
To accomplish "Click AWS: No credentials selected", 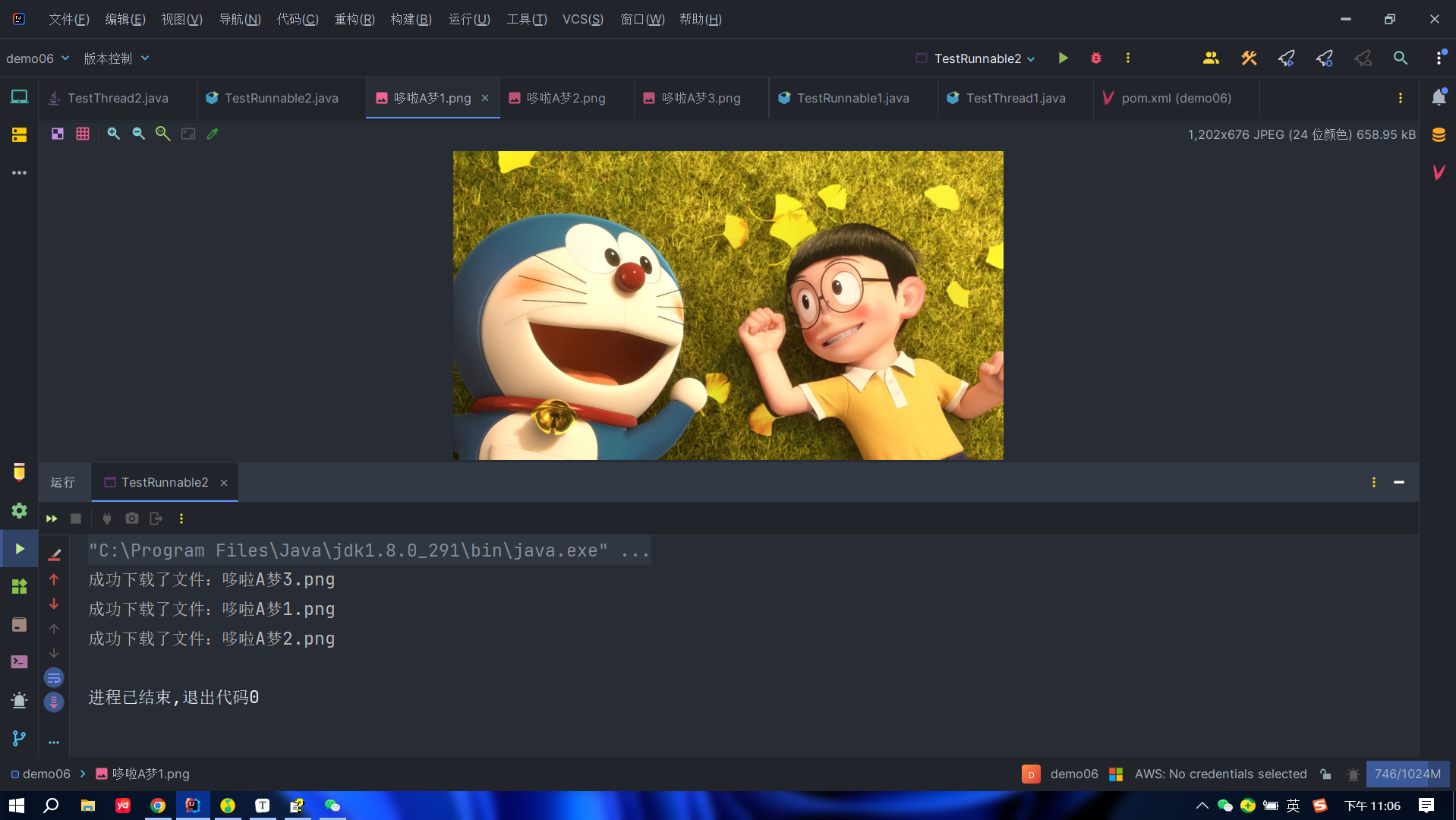I will point(1221,774).
